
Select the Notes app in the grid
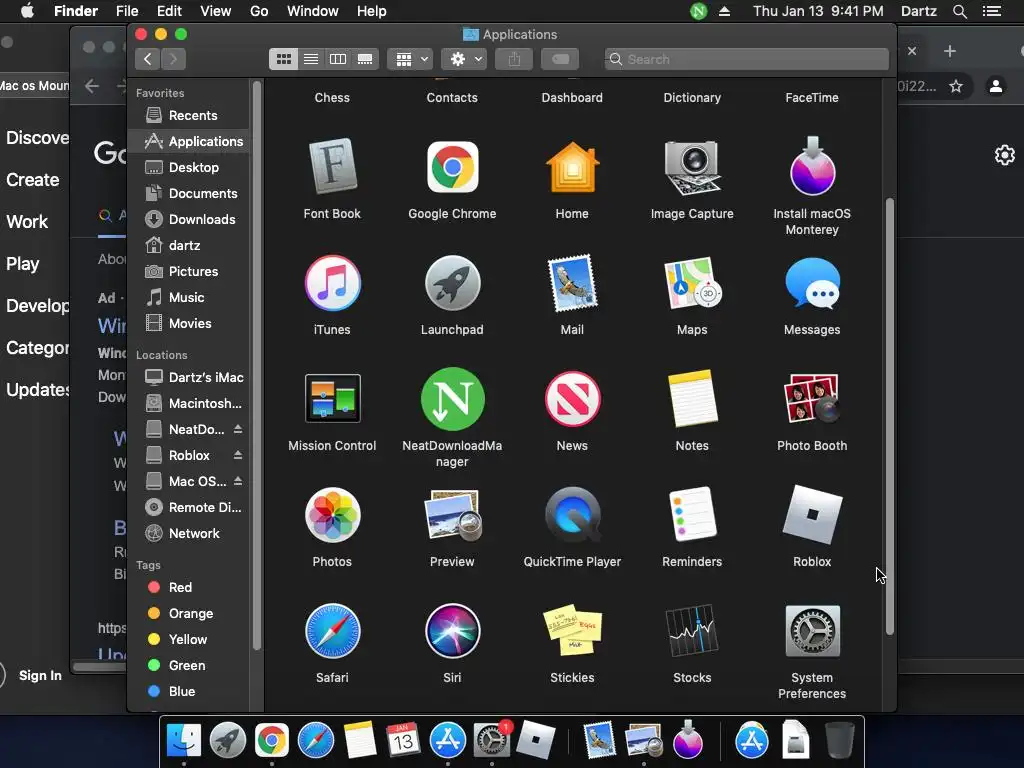point(692,398)
